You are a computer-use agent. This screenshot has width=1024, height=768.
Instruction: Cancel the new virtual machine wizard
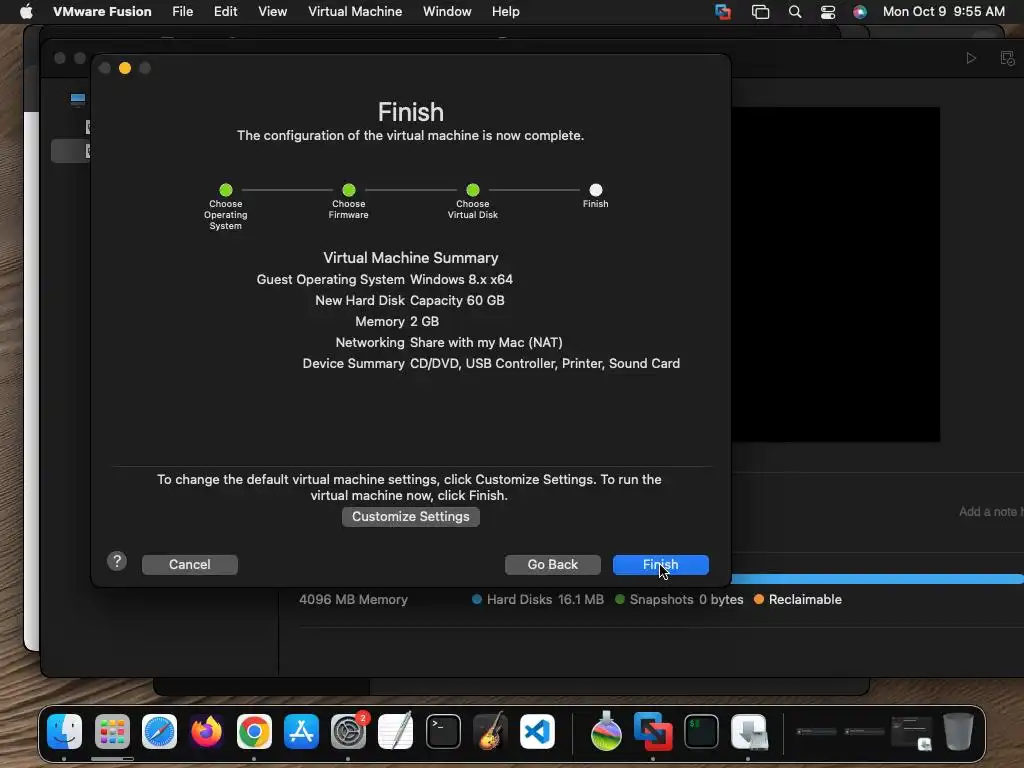(x=189, y=564)
